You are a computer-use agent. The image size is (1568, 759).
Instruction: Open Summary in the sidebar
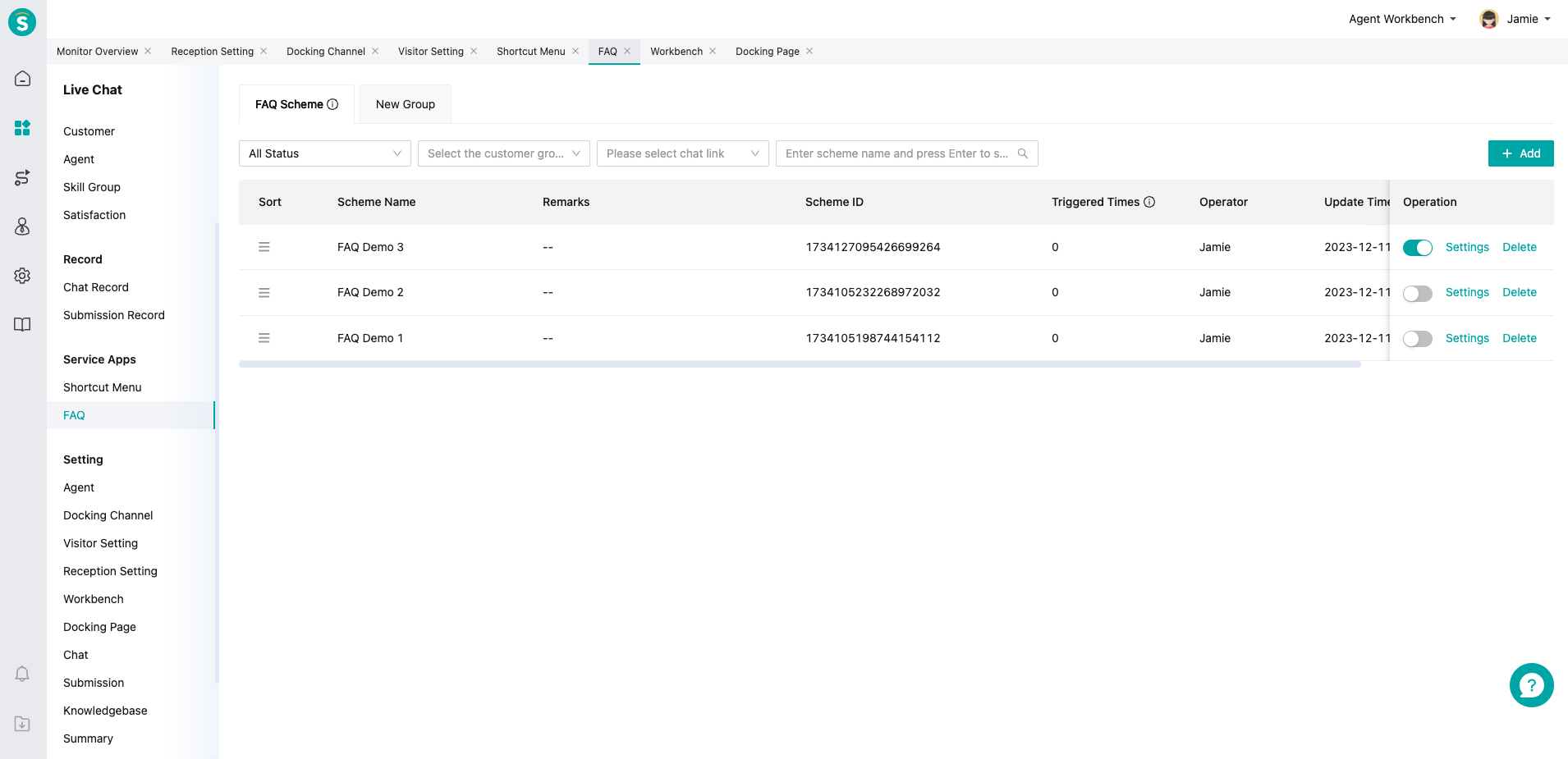(x=88, y=738)
